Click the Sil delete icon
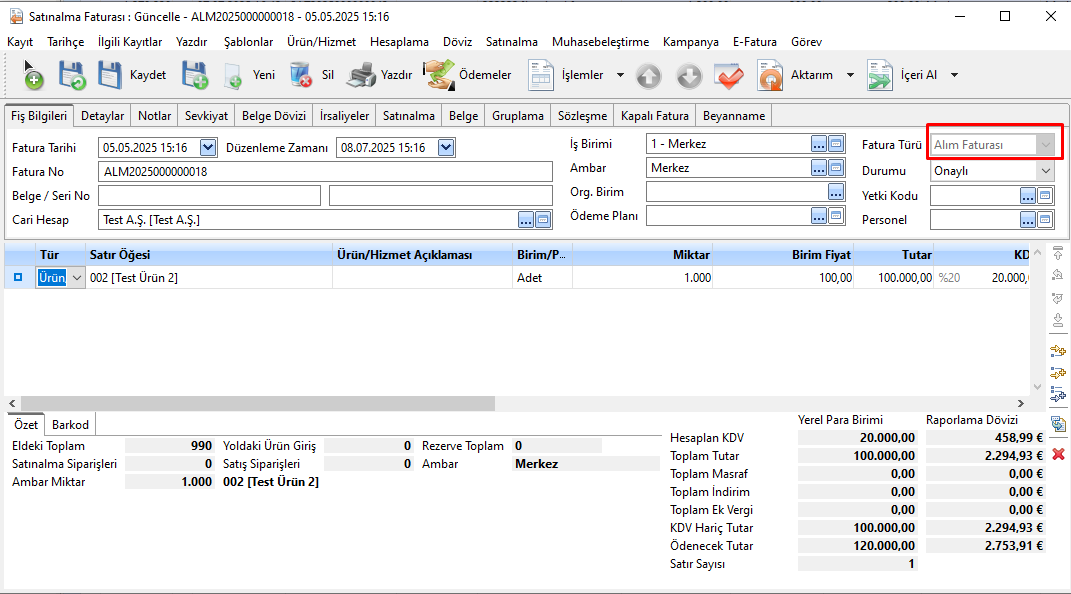The width and height of the screenshot is (1071, 594). click(301, 75)
